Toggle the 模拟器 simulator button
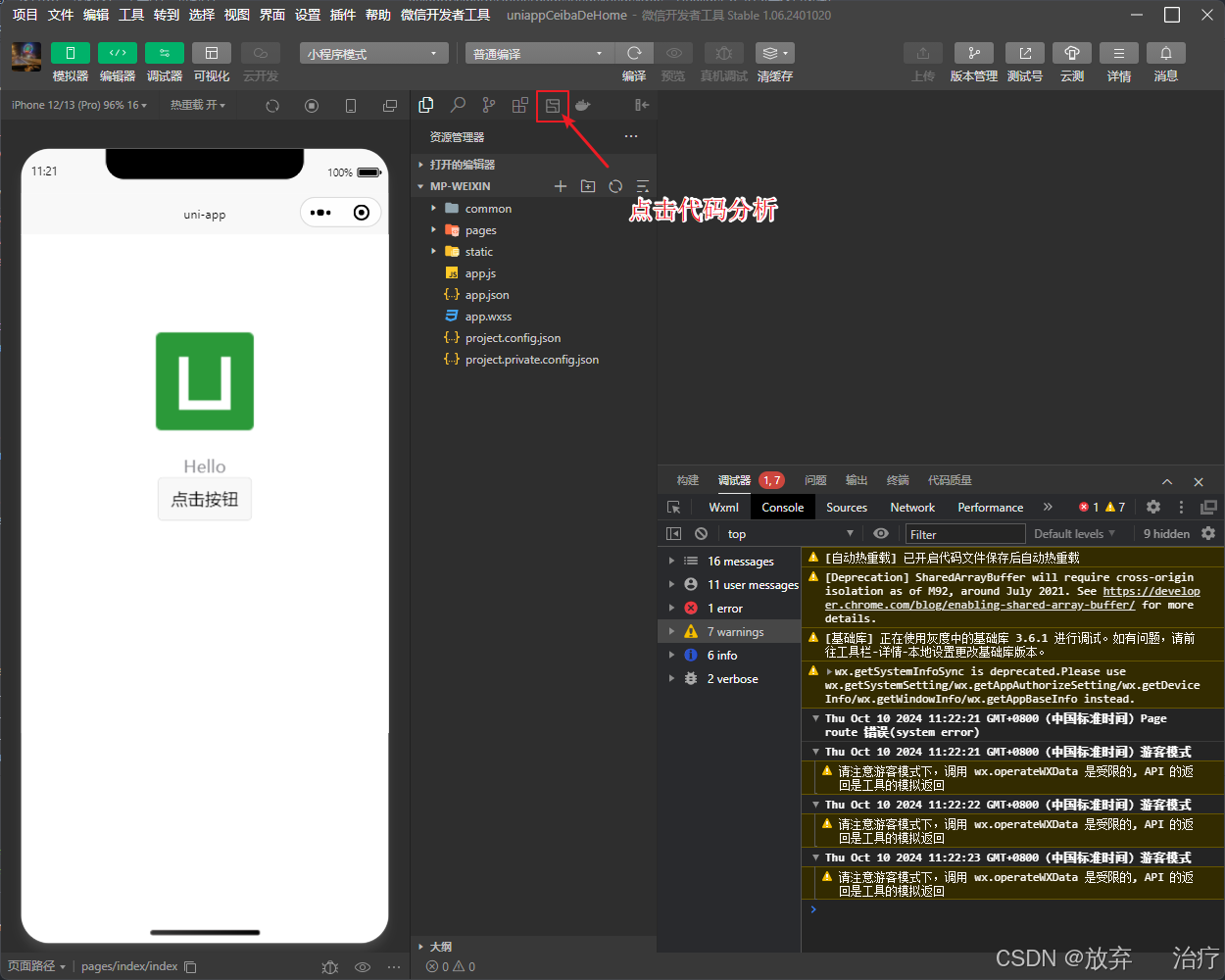Screen dimensions: 1225x980 71,53
